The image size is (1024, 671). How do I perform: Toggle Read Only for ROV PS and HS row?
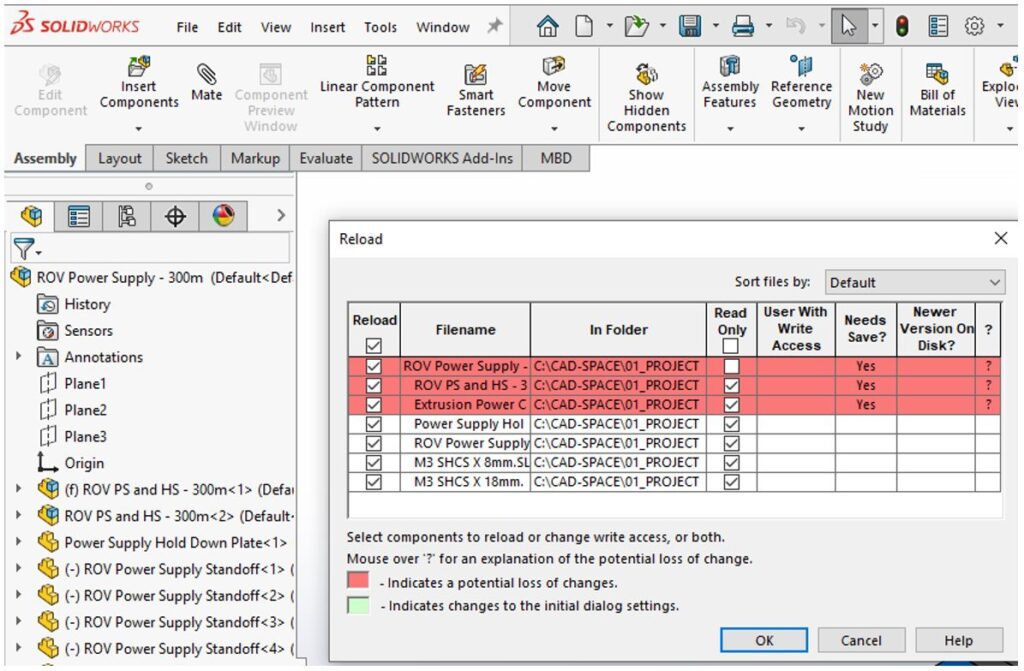[x=731, y=385]
